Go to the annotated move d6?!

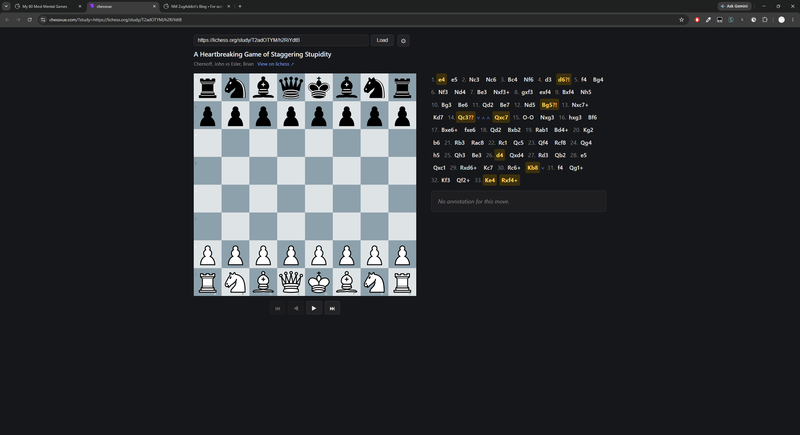[563, 80]
